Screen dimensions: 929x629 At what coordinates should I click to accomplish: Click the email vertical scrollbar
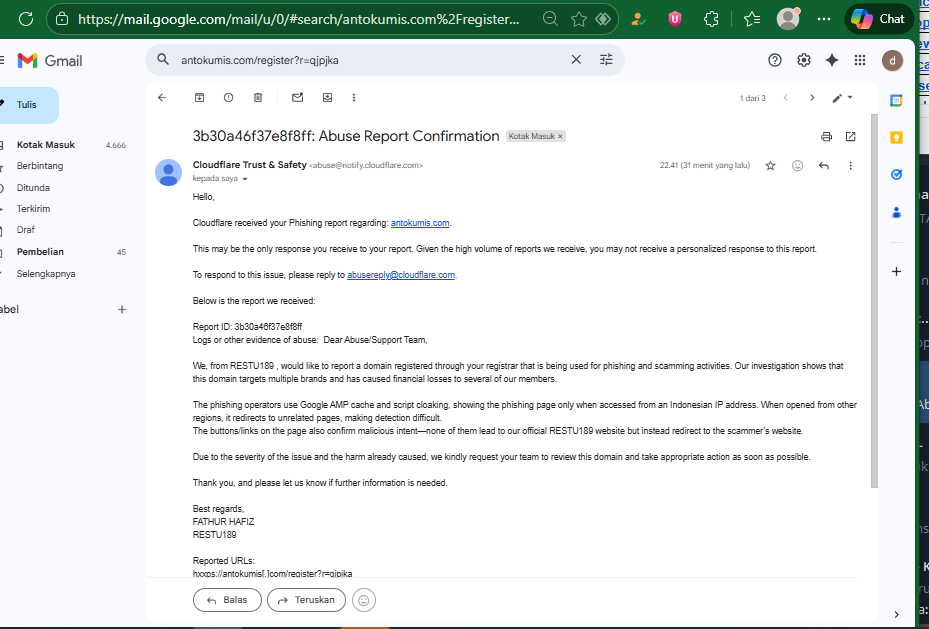pyautogui.click(x=874, y=301)
